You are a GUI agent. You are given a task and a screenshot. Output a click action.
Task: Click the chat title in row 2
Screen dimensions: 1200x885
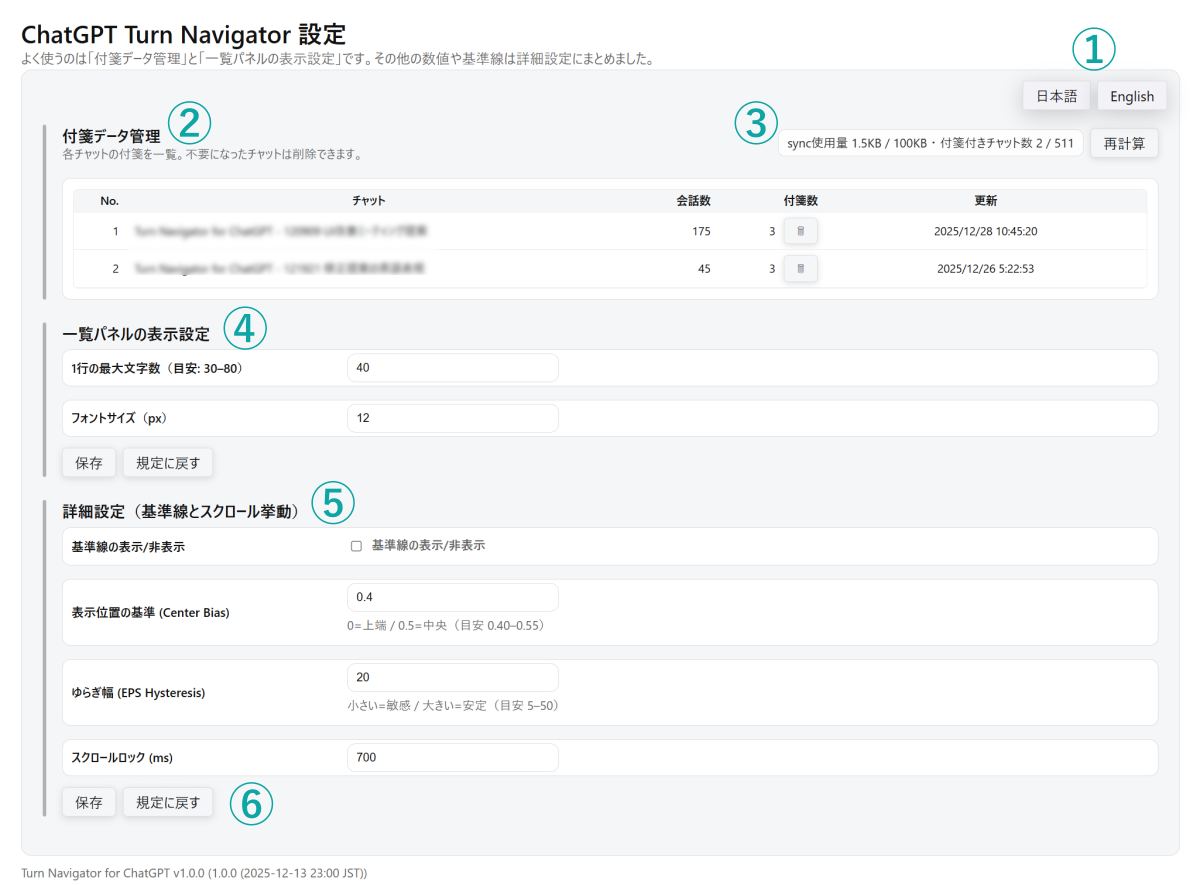(x=280, y=268)
